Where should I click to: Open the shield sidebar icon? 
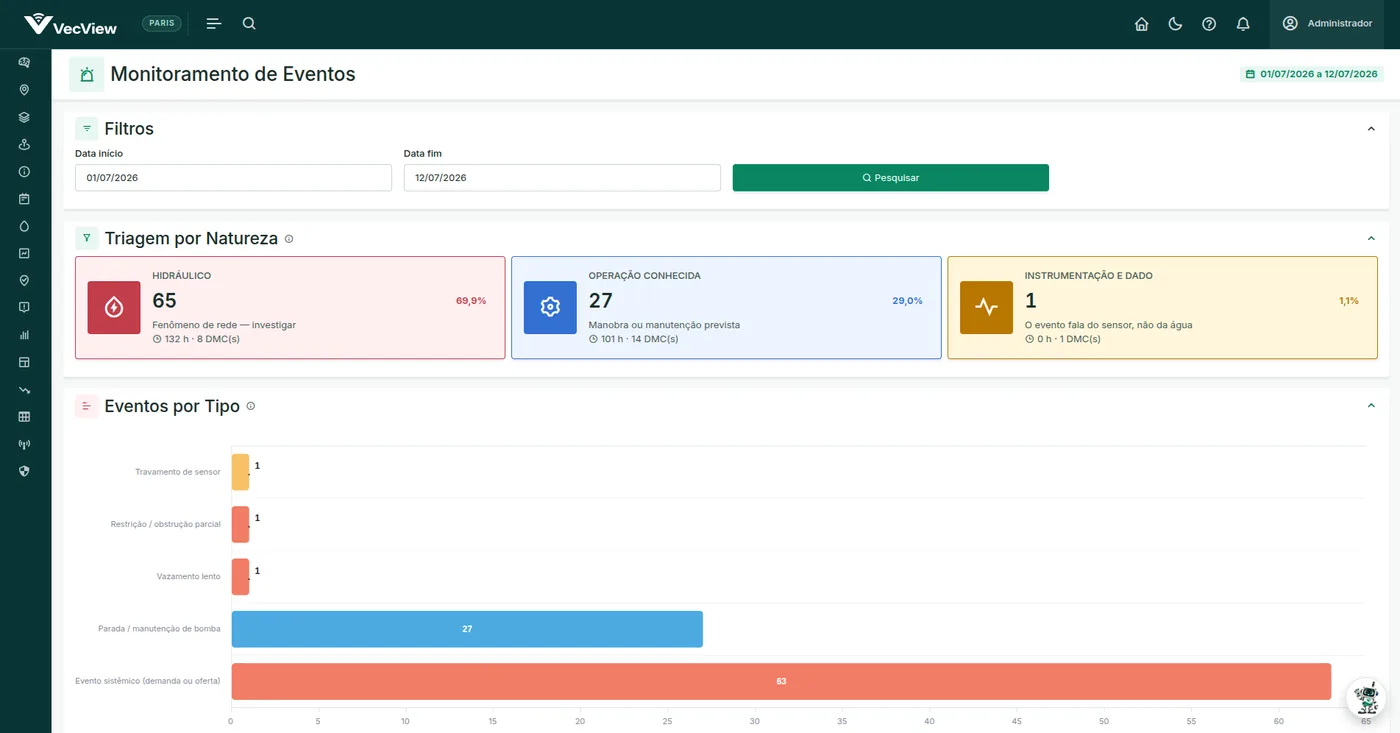24,471
